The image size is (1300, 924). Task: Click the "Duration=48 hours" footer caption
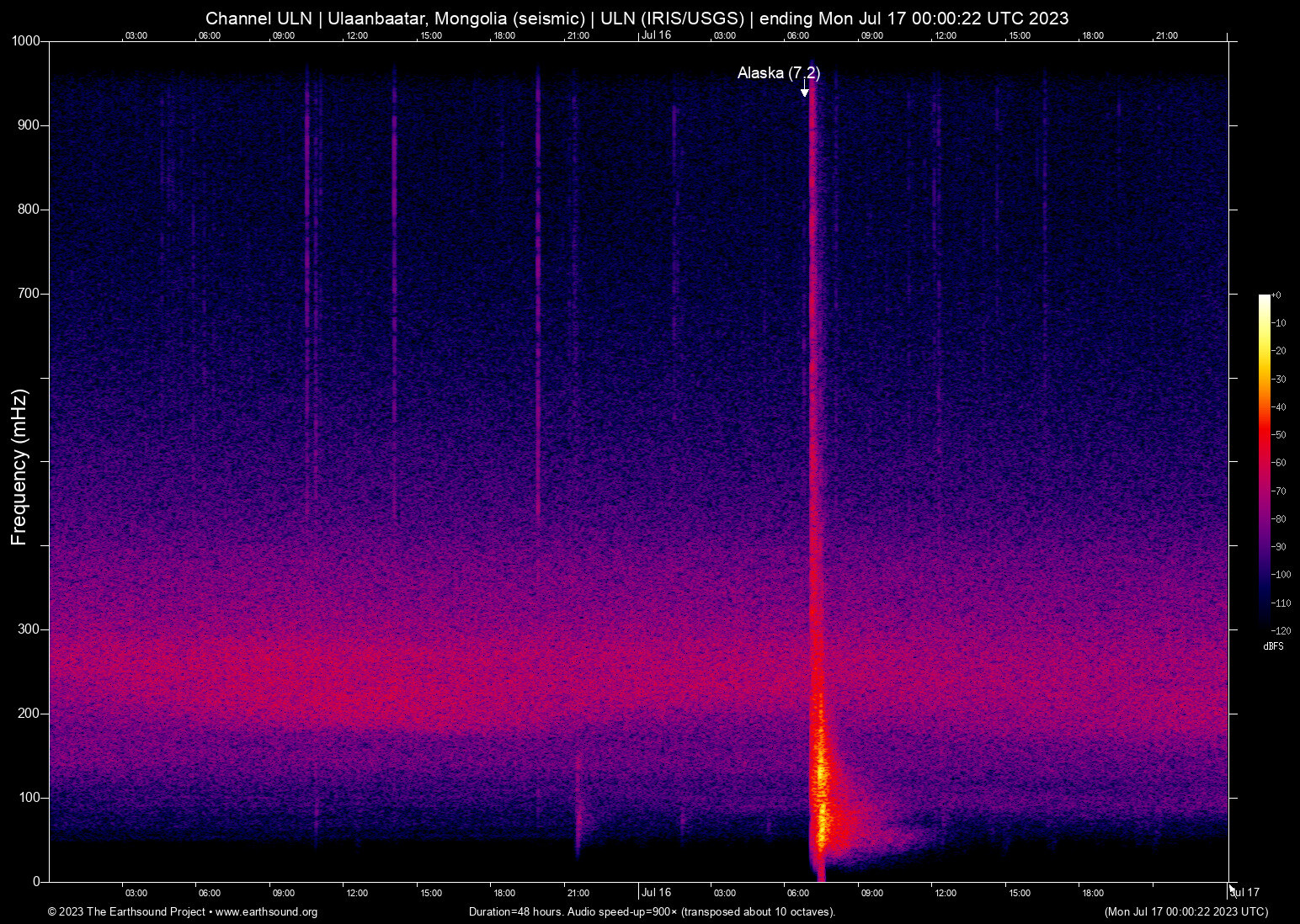(653, 912)
